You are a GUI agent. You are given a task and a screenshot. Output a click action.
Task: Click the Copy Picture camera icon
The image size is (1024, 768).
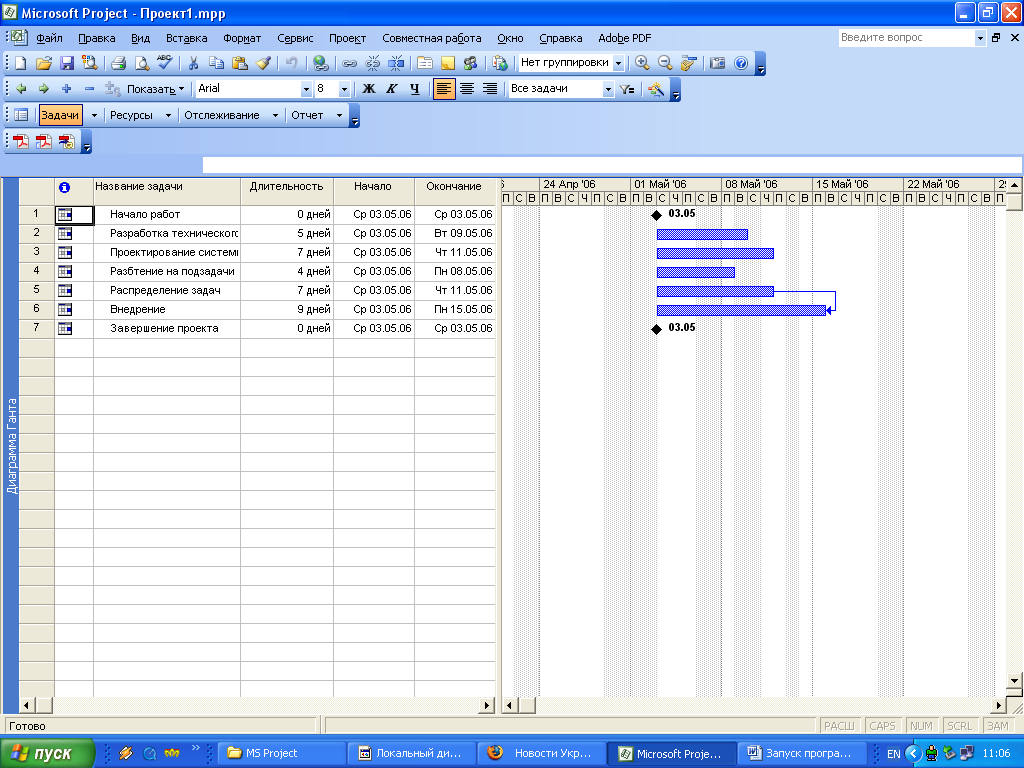pyautogui.click(x=717, y=63)
